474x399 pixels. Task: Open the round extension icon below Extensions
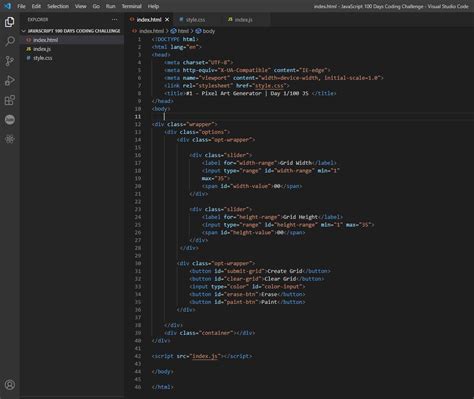coord(10,120)
